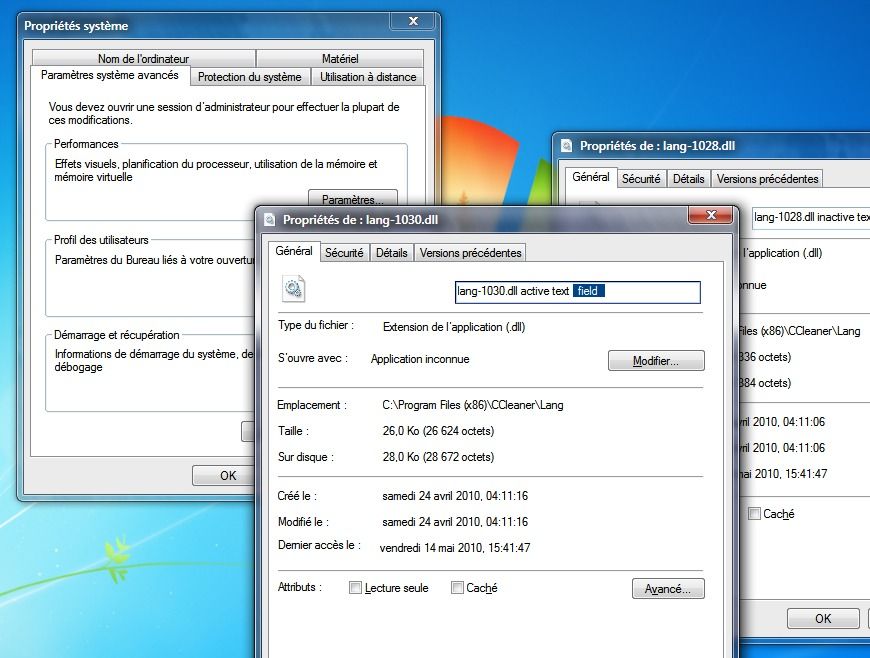The height and width of the screenshot is (658, 870).
Task: Open the Détails tab in lang-1030.dll properties
Action: pos(391,253)
